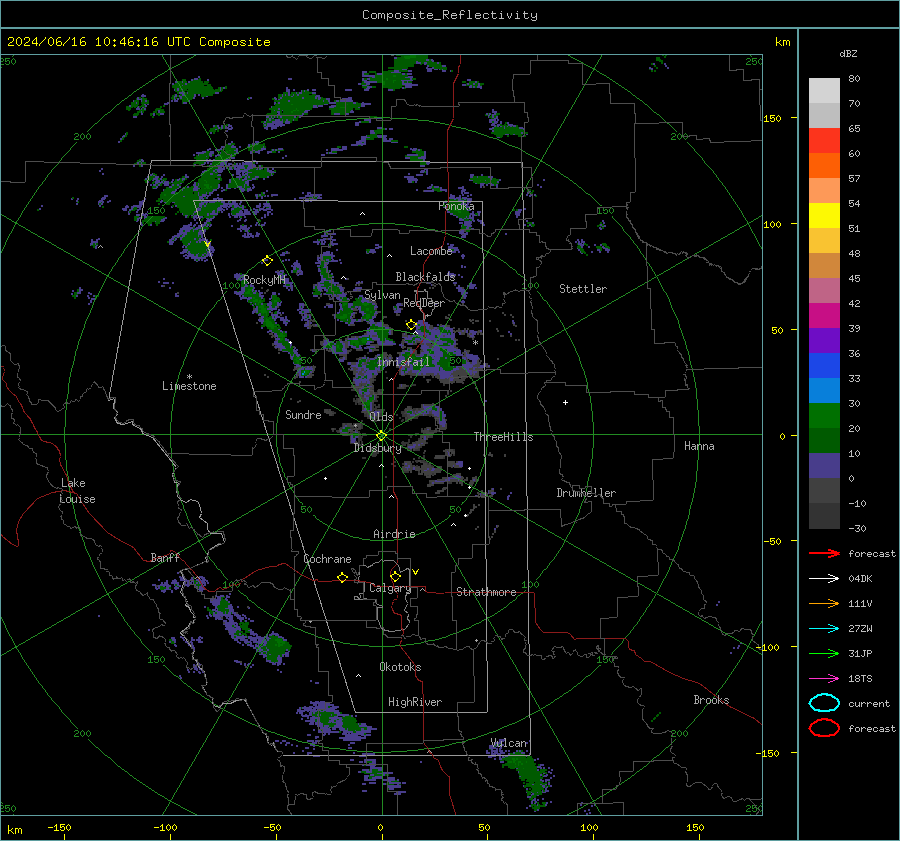The image size is (900, 841).
Task: Select the red 65 dBZ color swatch
Action: (824, 140)
